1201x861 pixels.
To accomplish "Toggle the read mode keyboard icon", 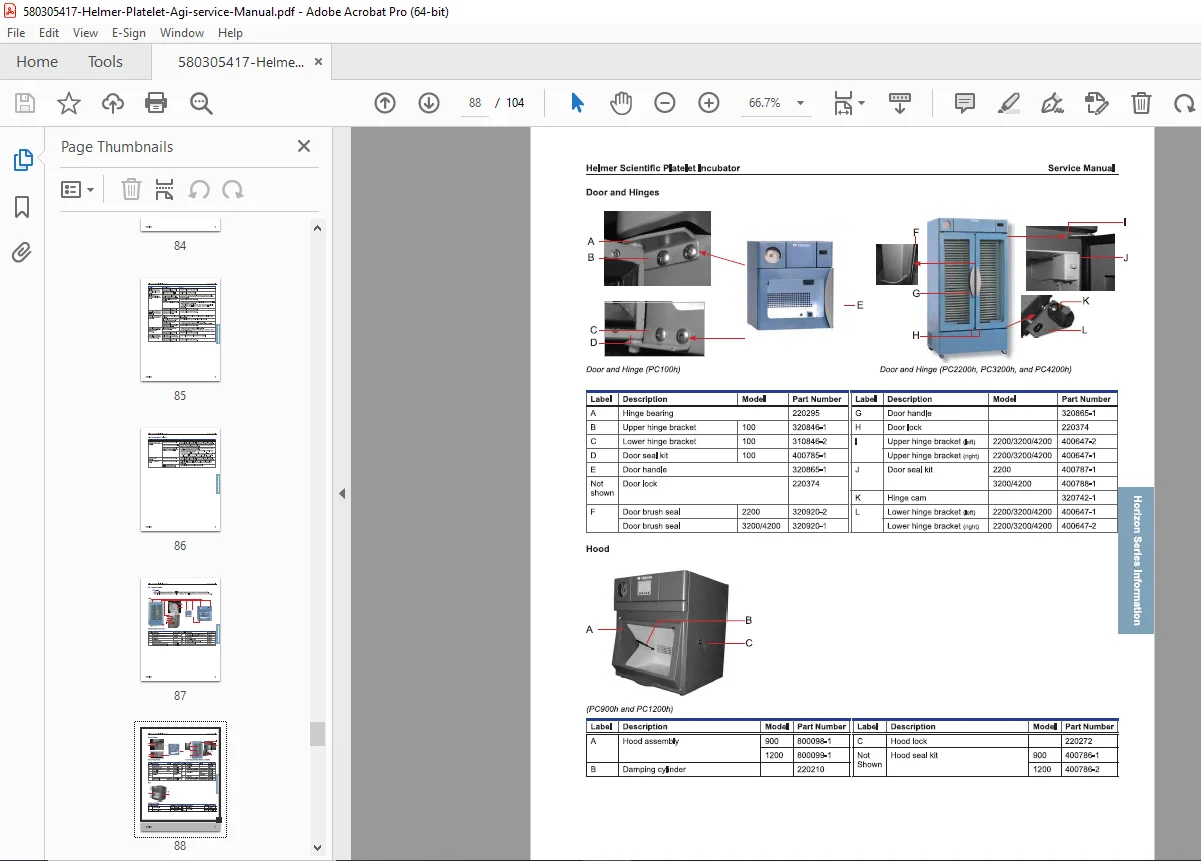I will (x=900, y=103).
